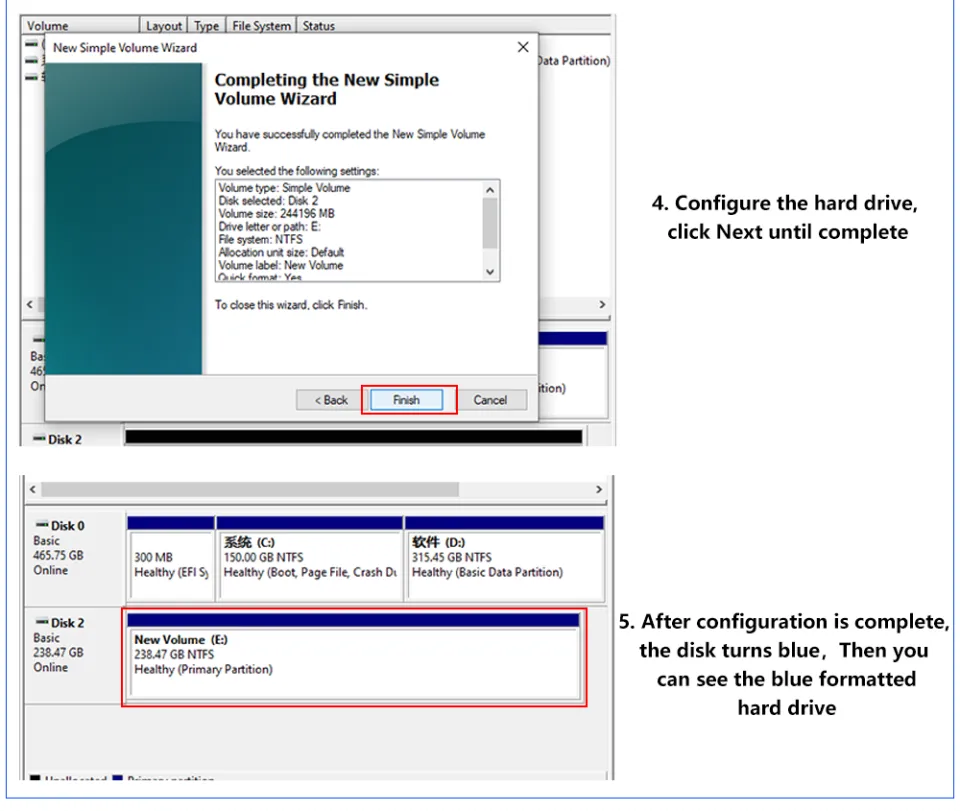Select the 系统 (C:) partition block
The height and width of the screenshot is (811, 960).
coord(310,565)
